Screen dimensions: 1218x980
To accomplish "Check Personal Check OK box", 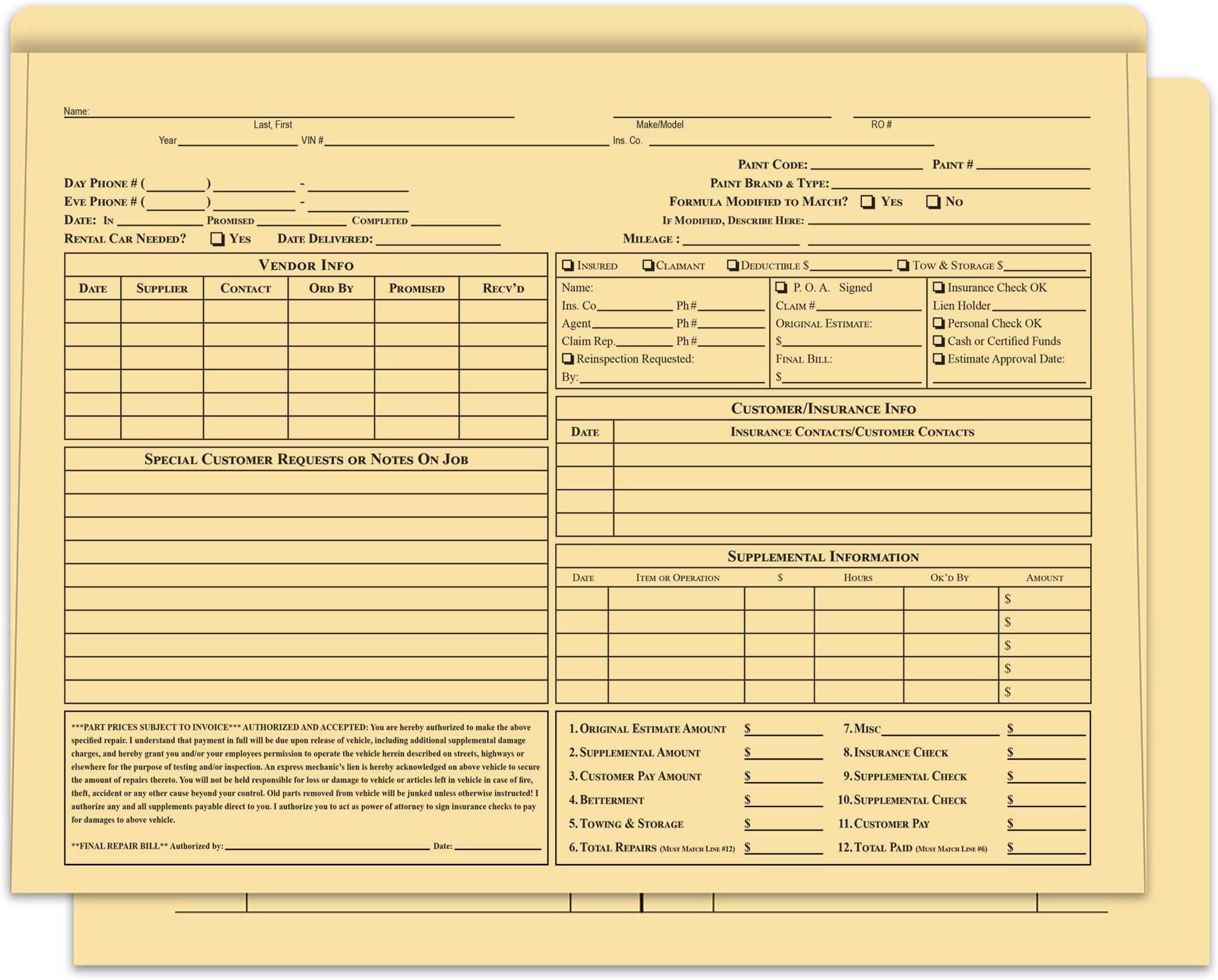I will coord(938,323).
